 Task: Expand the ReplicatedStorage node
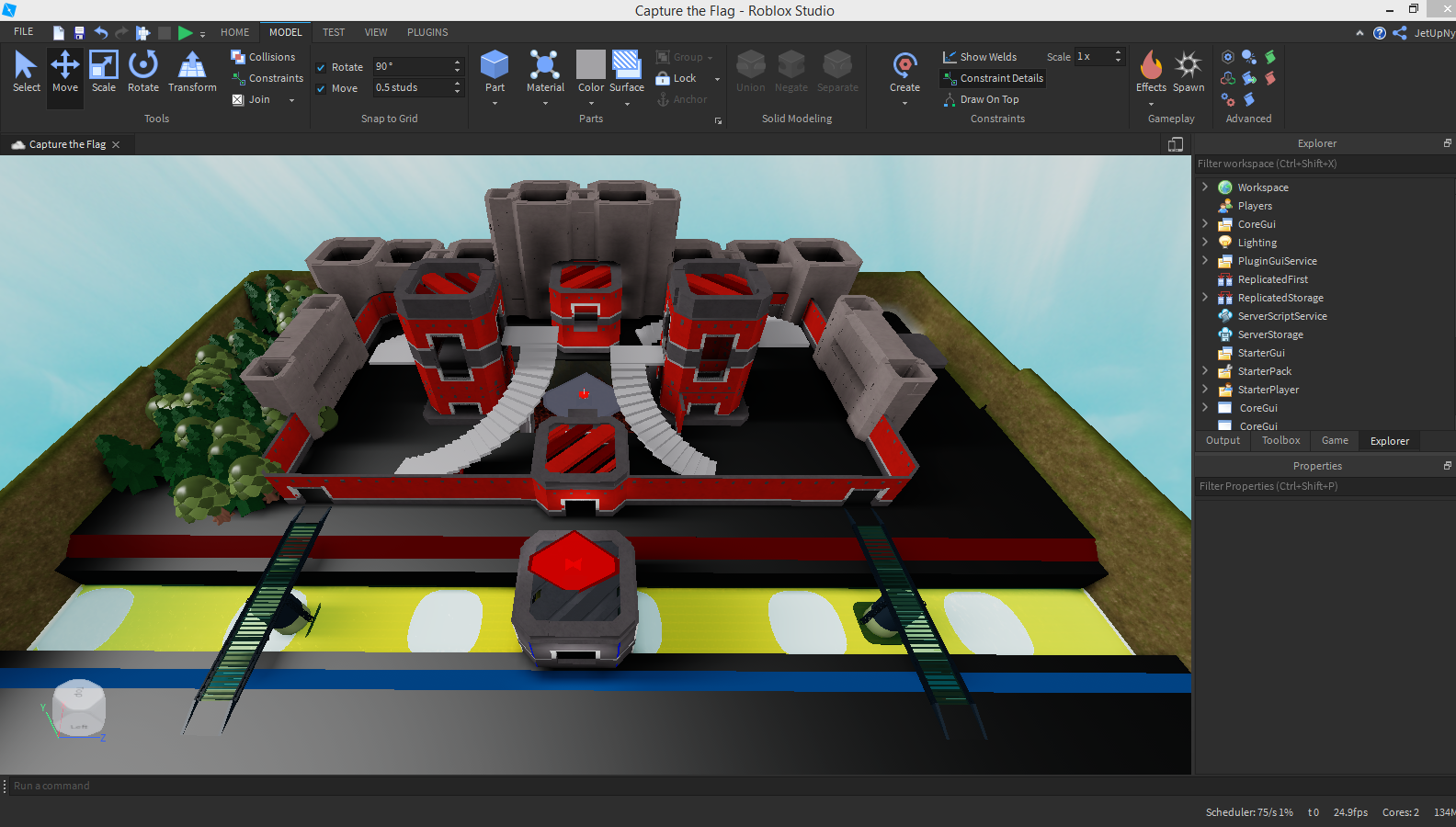[1205, 297]
